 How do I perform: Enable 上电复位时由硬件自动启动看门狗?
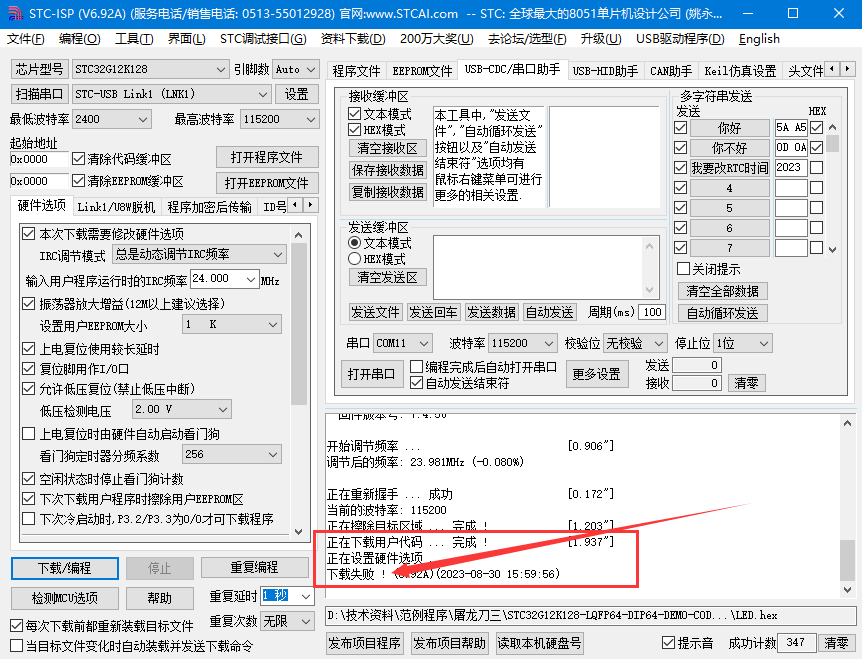click(x=29, y=434)
